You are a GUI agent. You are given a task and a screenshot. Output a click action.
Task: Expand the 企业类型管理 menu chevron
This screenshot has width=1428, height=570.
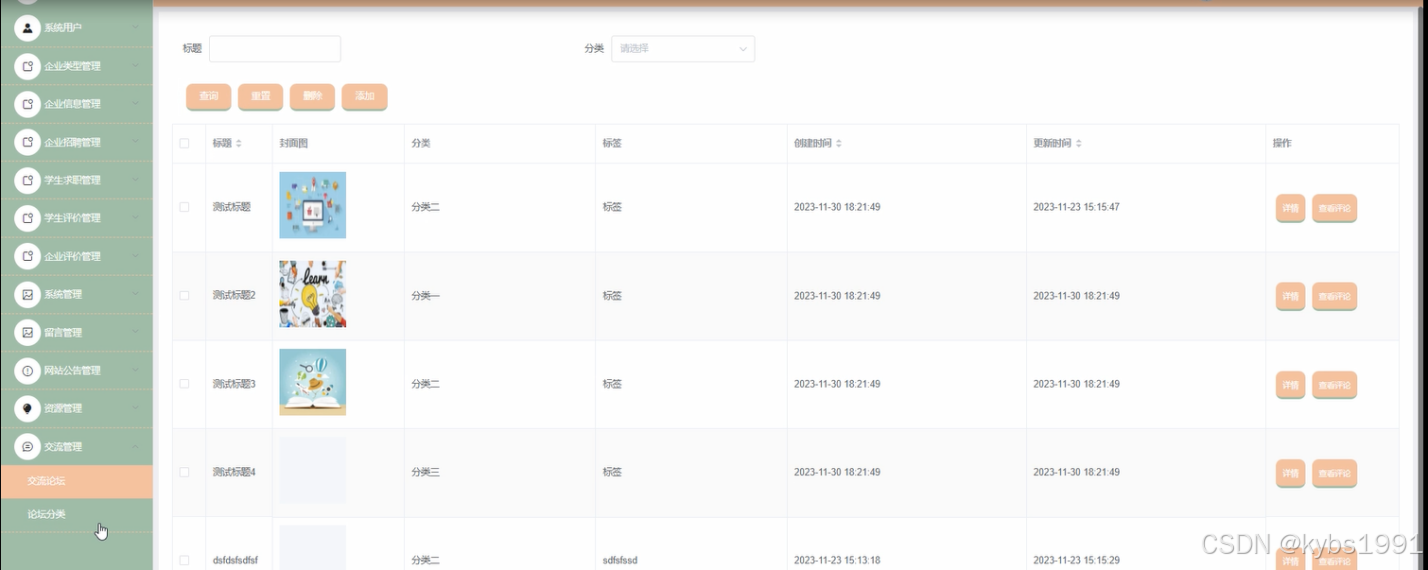(x=135, y=65)
